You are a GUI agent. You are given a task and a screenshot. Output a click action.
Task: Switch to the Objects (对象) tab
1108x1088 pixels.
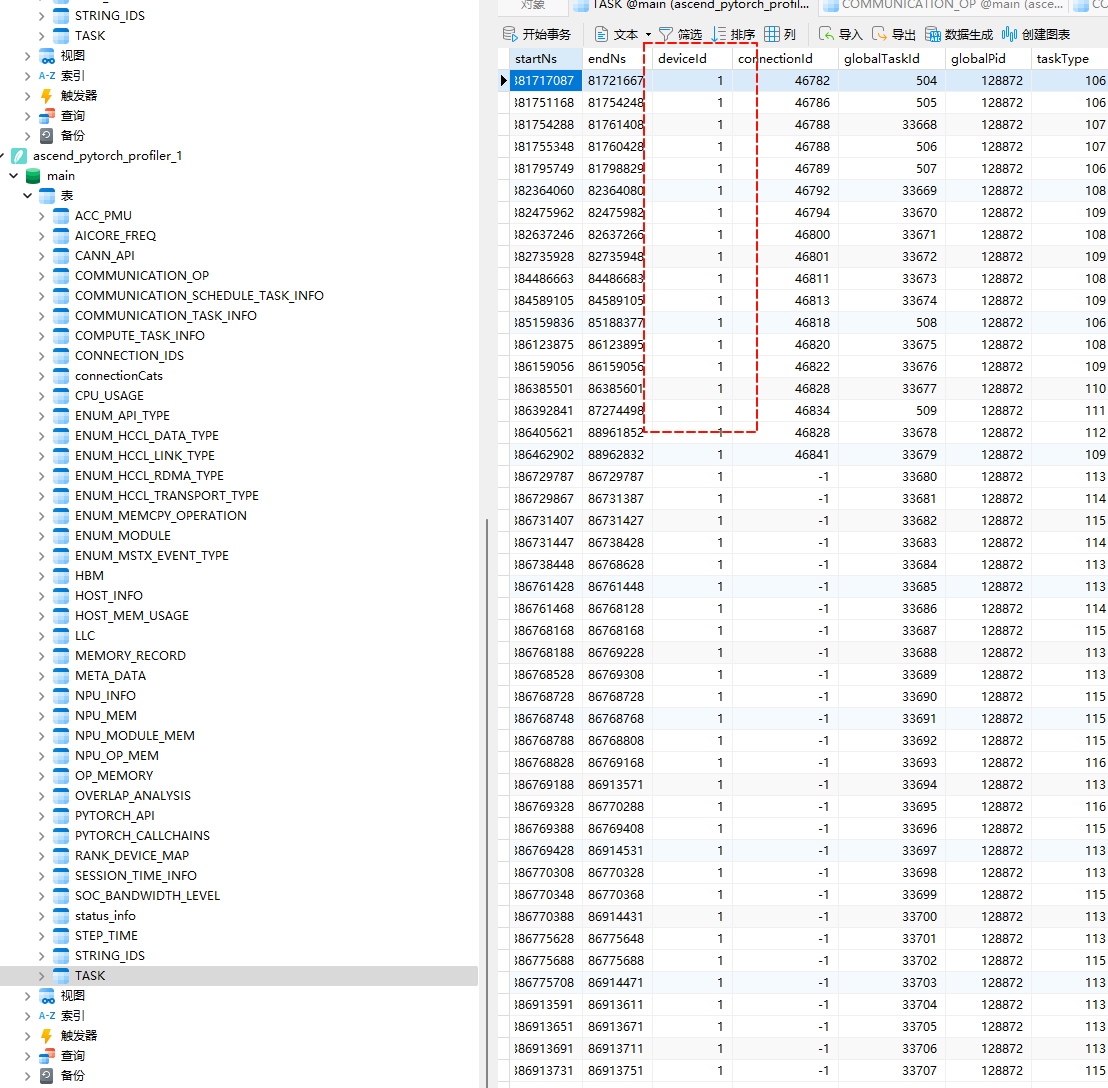(533, 6)
